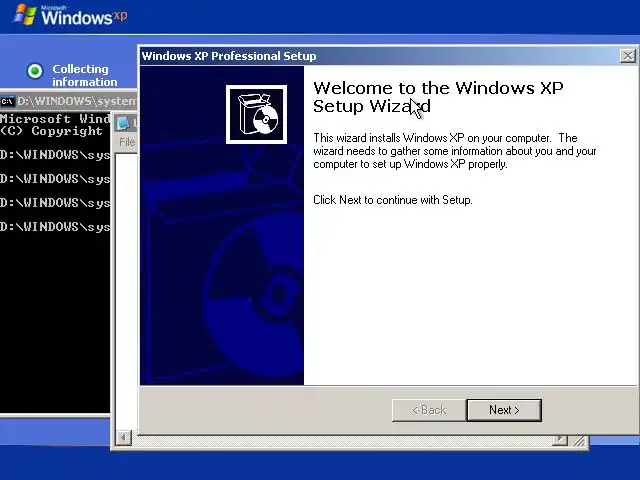This screenshot has height=480, width=640.
Task: Click the disabled Back button
Action: coord(429,410)
